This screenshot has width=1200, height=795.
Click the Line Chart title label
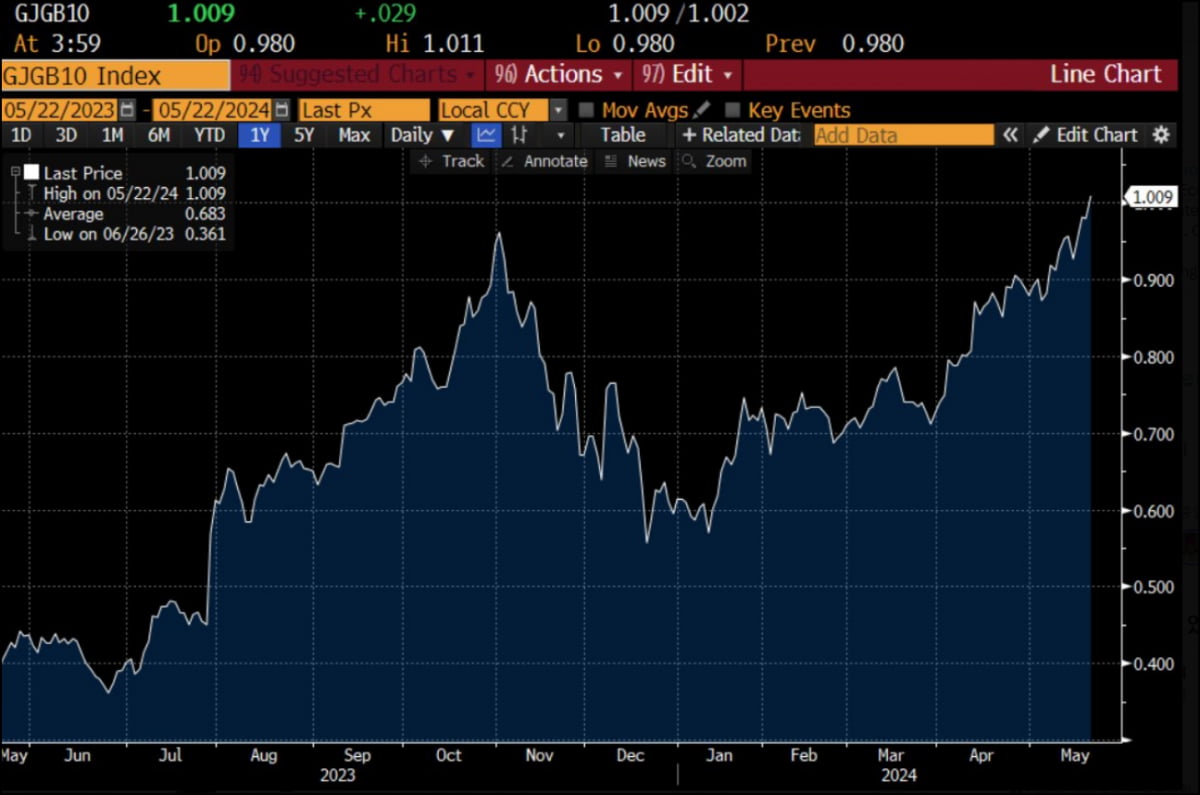[x=1106, y=74]
